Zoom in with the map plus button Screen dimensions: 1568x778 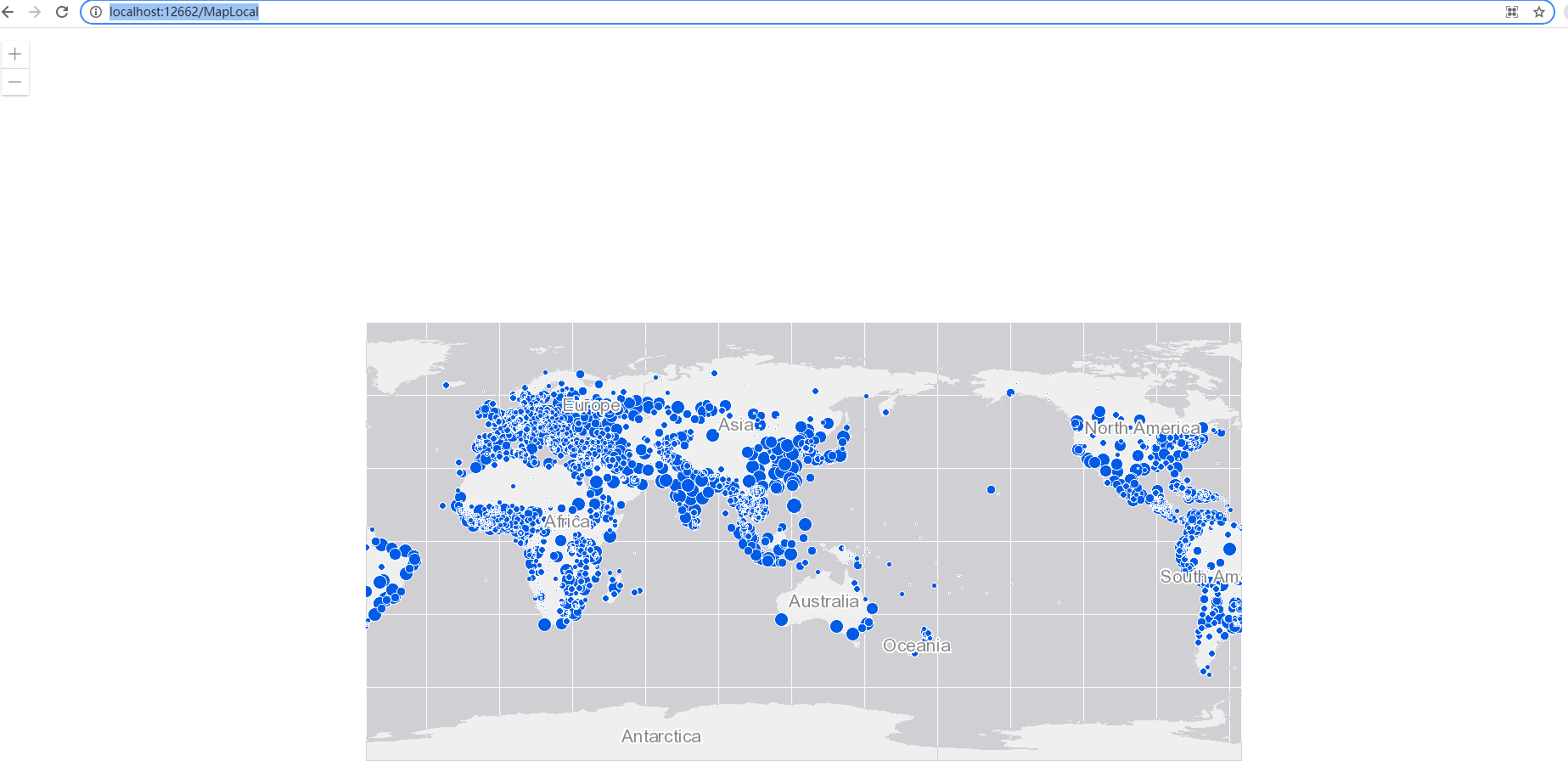[15, 54]
